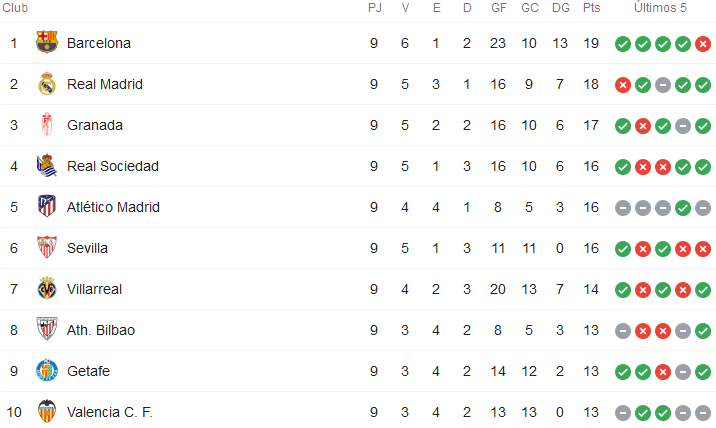Click the Últimos 5 column header

[x=660, y=8]
